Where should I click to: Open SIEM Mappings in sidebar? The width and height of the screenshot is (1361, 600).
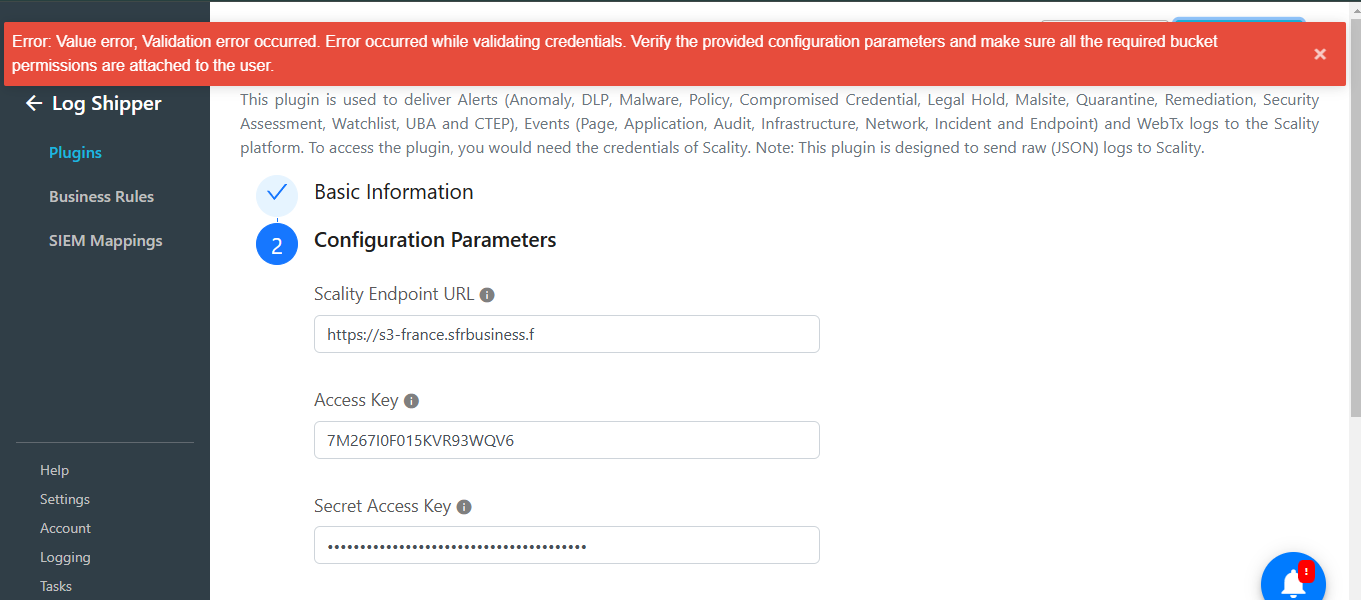coord(105,241)
